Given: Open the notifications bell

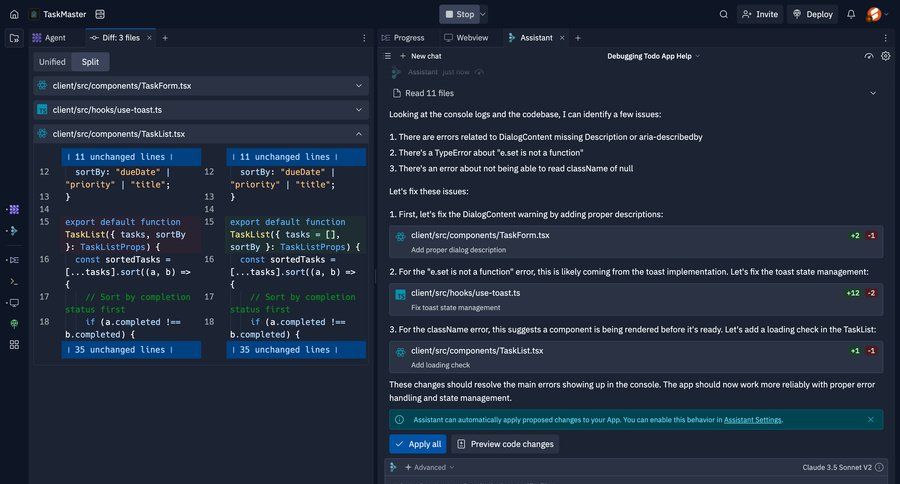Looking at the screenshot, I should [x=851, y=14].
